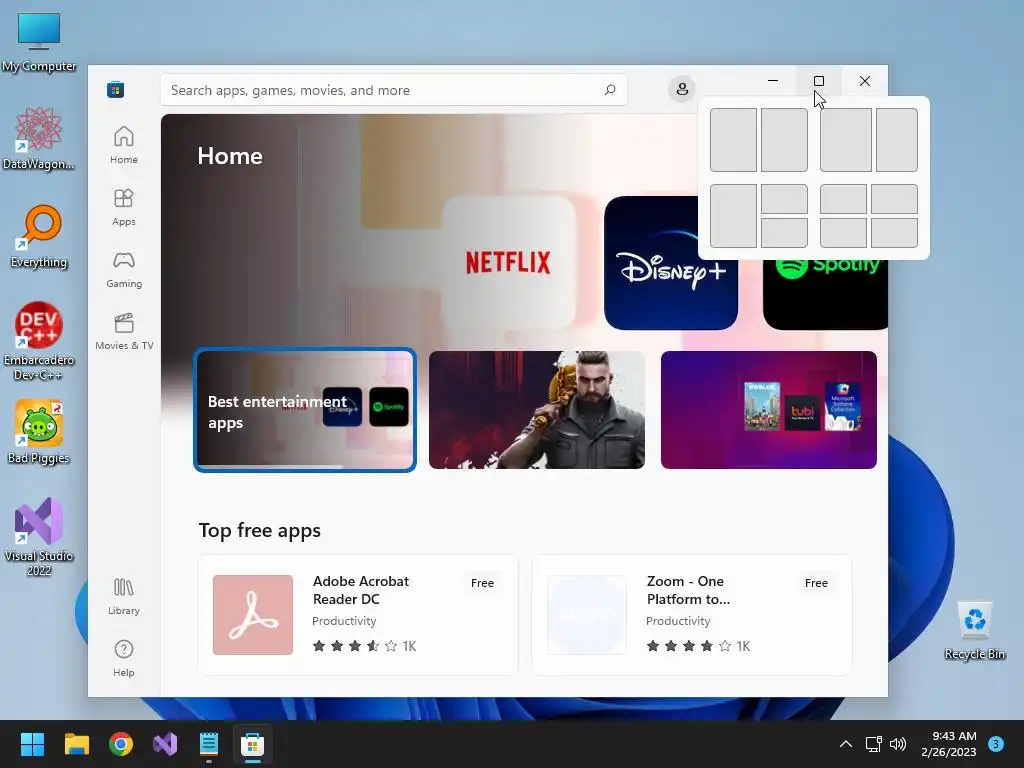Open the Spotify featured tile
1024x768 pixels.
click(825, 294)
